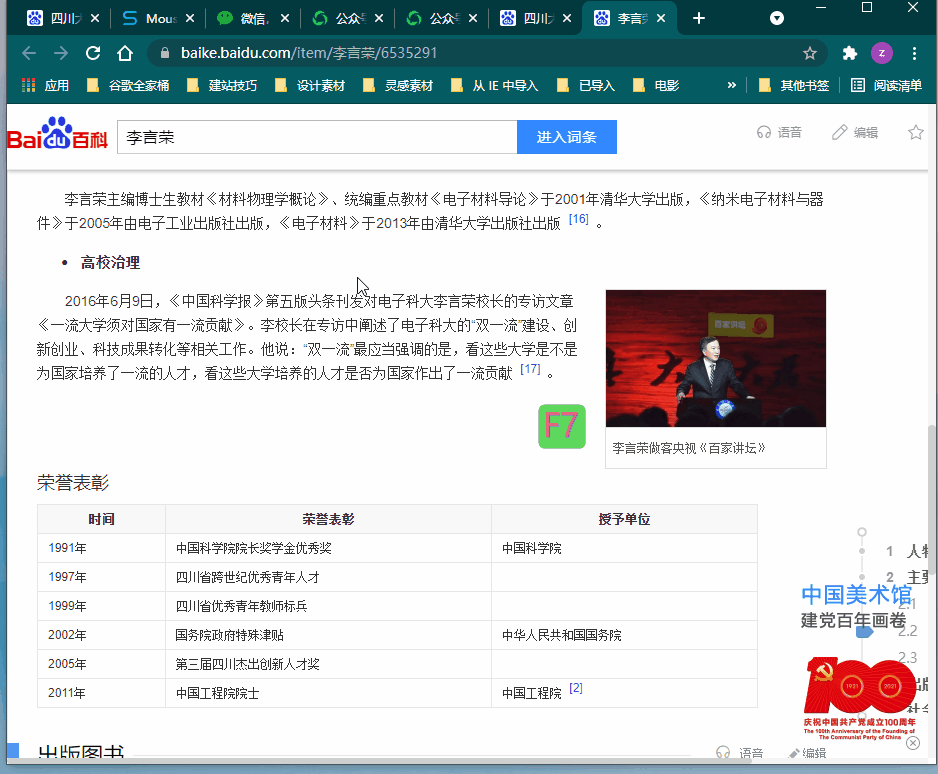Viewport: 938px width, 774px height.
Task: Close the 100th anniversary floating ad
Action: pyautogui.click(x=913, y=743)
